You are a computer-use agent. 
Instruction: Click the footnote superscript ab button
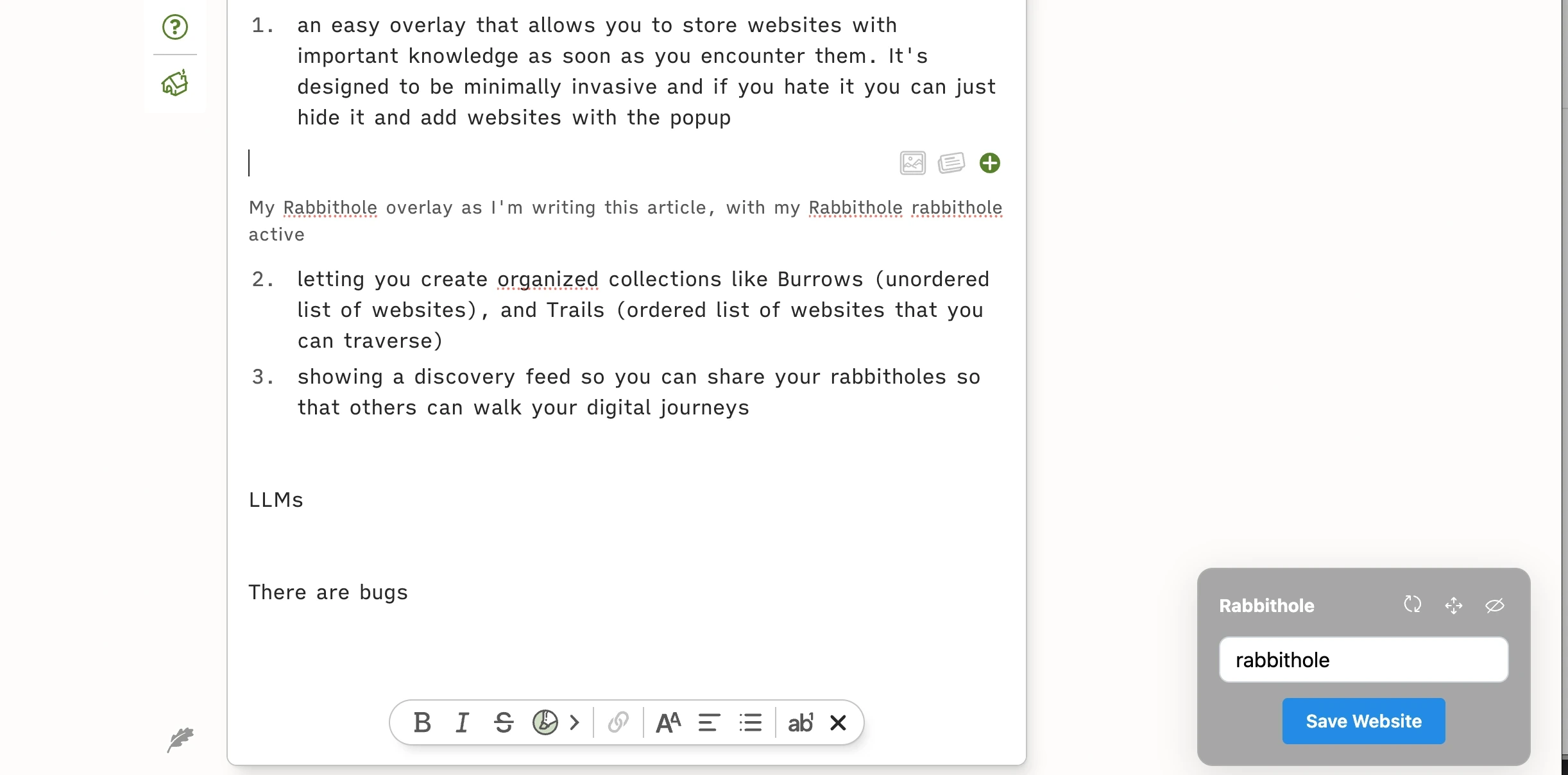coord(800,722)
